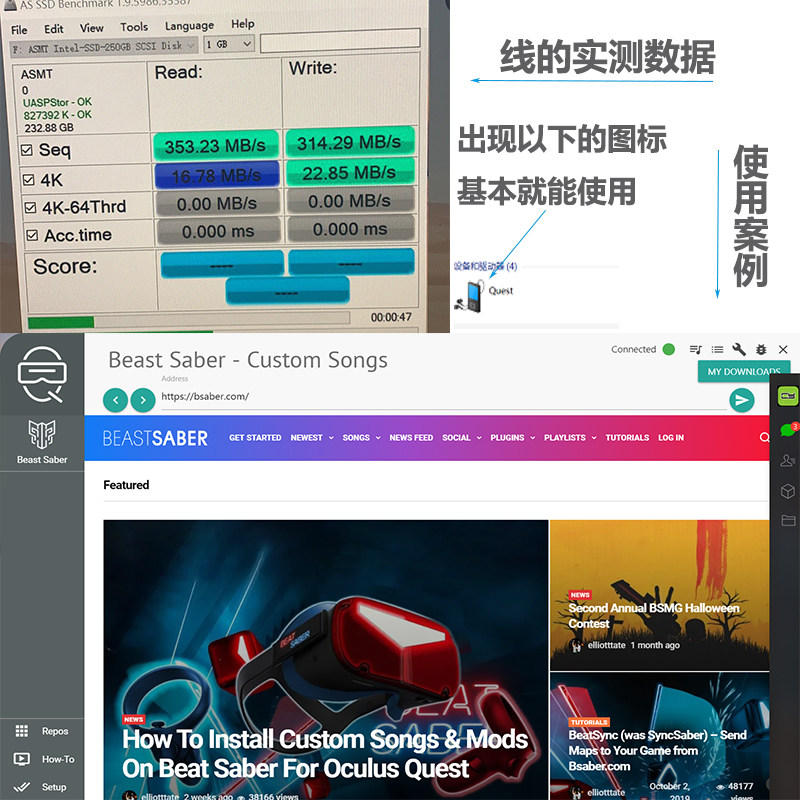Expand the PLAYLISTS menu arrow

[x=594, y=438]
